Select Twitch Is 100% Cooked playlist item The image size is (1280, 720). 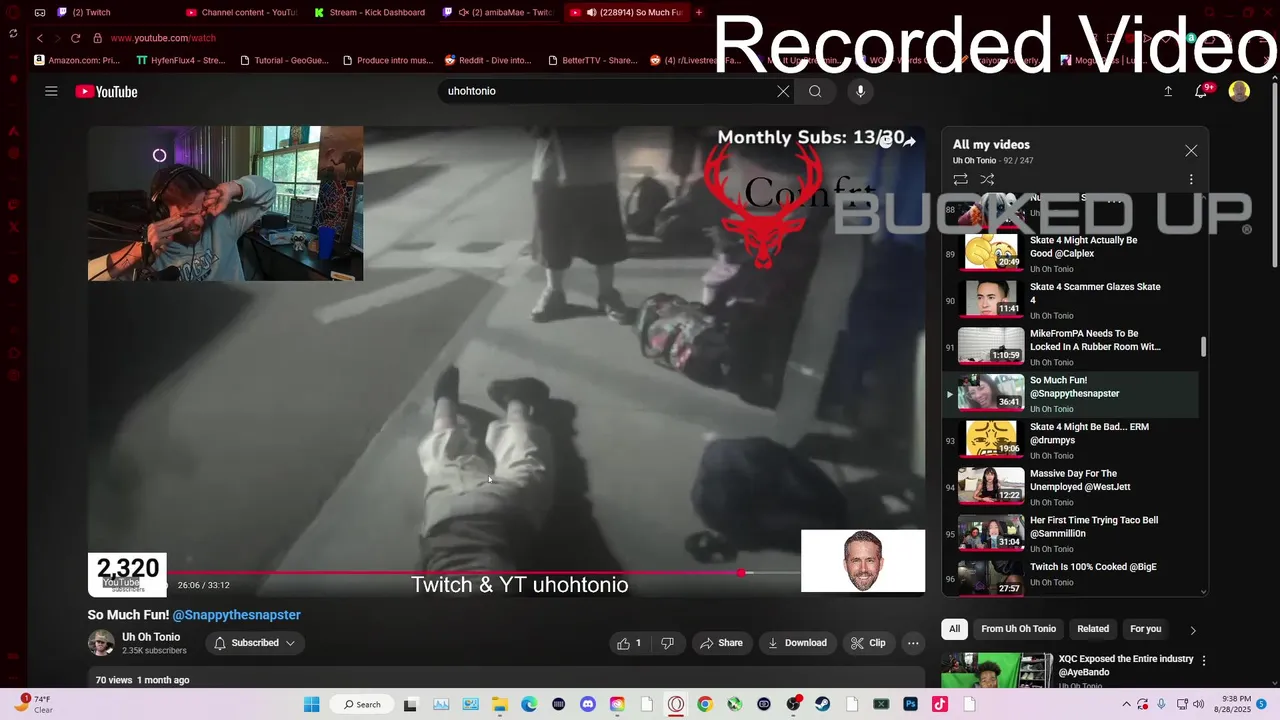coord(1070,577)
